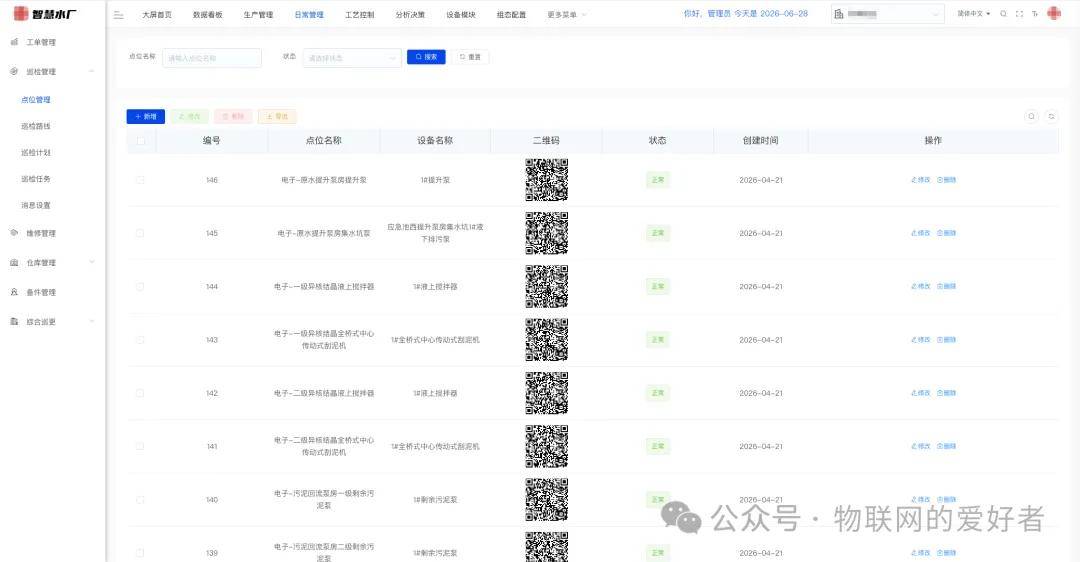1080x562 pixels.
Task: Open the company selector with building icon
Action: 888,14
